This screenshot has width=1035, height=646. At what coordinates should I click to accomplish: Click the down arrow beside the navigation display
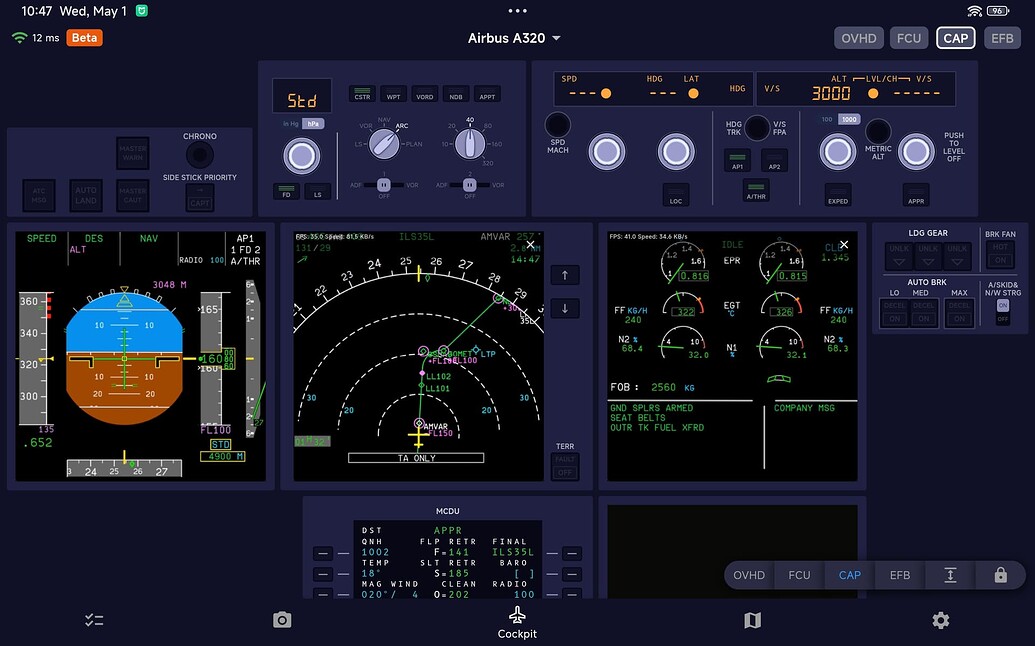pyautogui.click(x=565, y=308)
